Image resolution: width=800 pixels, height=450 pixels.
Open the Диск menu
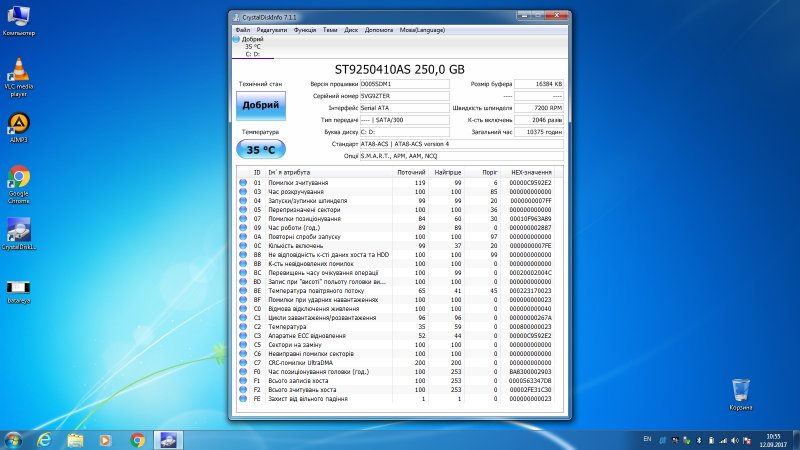pyautogui.click(x=351, y=30)
